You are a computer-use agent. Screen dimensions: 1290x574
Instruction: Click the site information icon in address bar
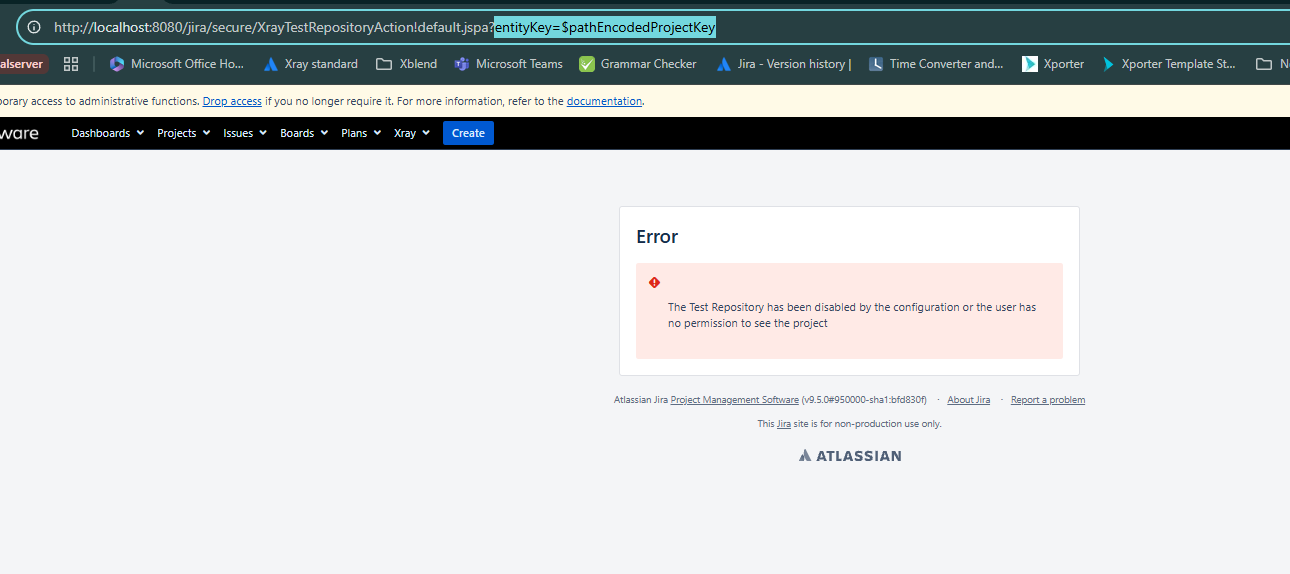click(34, 27)
